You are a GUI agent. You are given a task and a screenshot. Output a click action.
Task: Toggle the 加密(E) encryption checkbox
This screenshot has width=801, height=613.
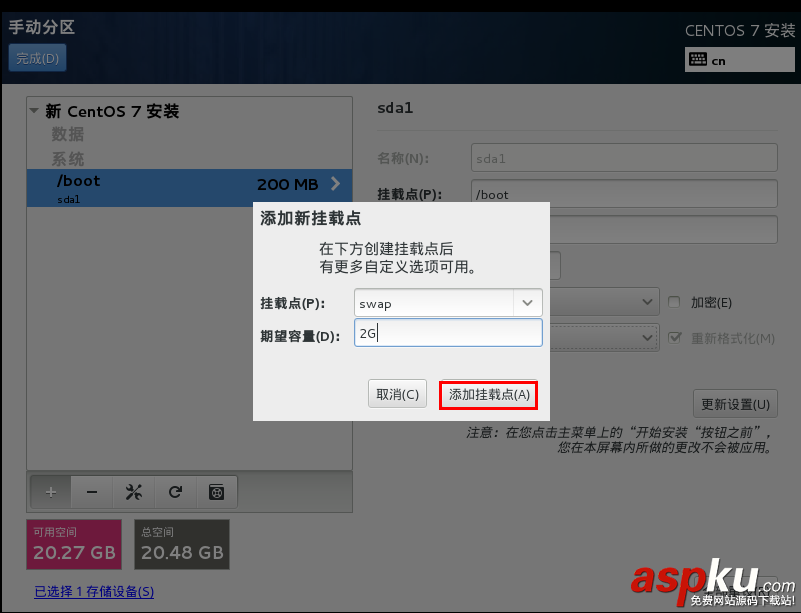pos(674,302)
